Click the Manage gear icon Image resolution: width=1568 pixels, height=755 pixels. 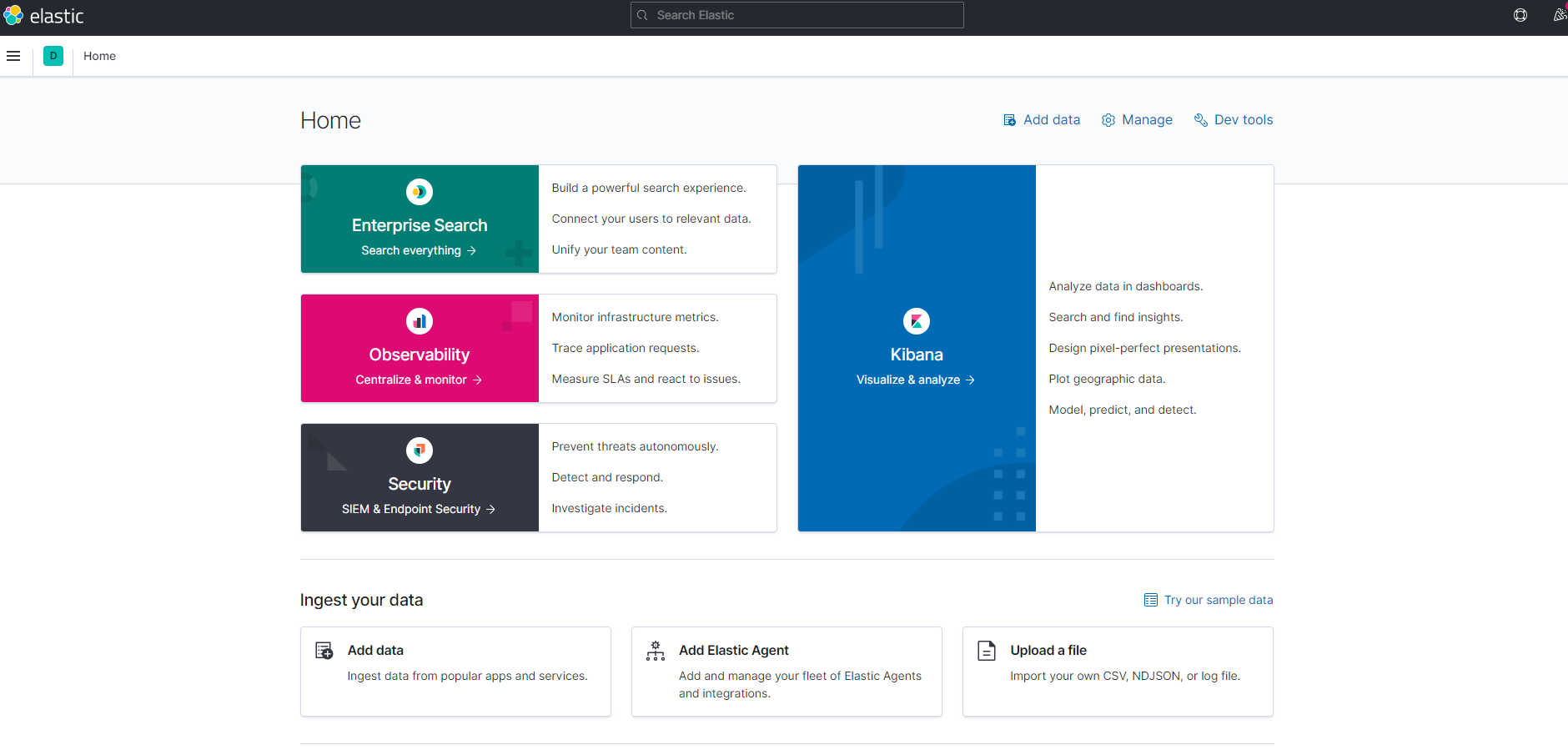(1108, 120)
